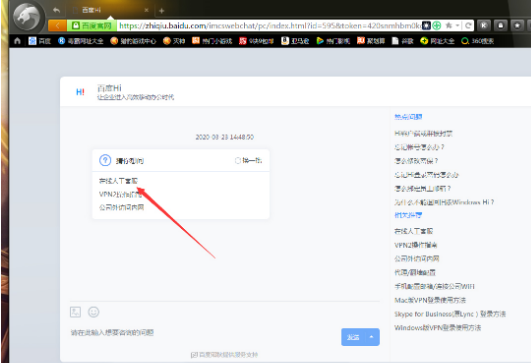Click the insert image icon above input
Screen dimensions: 531x363
[75, 312]
